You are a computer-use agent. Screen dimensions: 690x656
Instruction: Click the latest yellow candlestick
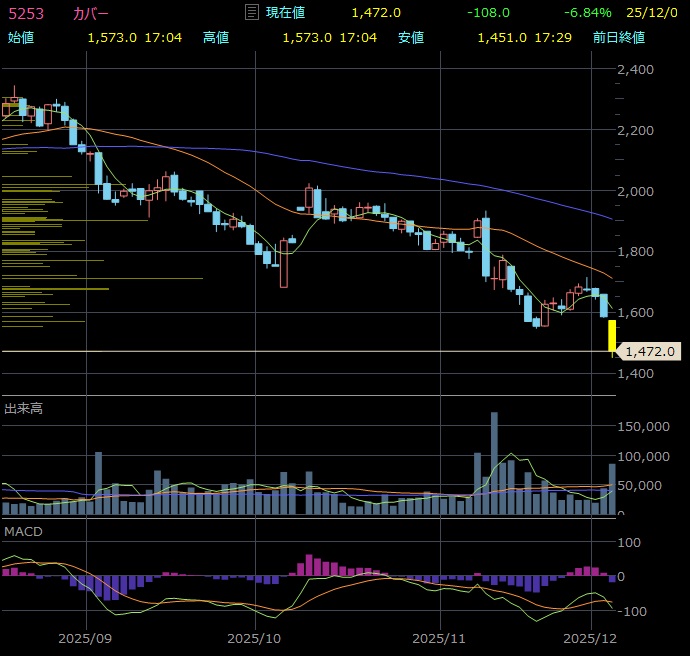612,336
